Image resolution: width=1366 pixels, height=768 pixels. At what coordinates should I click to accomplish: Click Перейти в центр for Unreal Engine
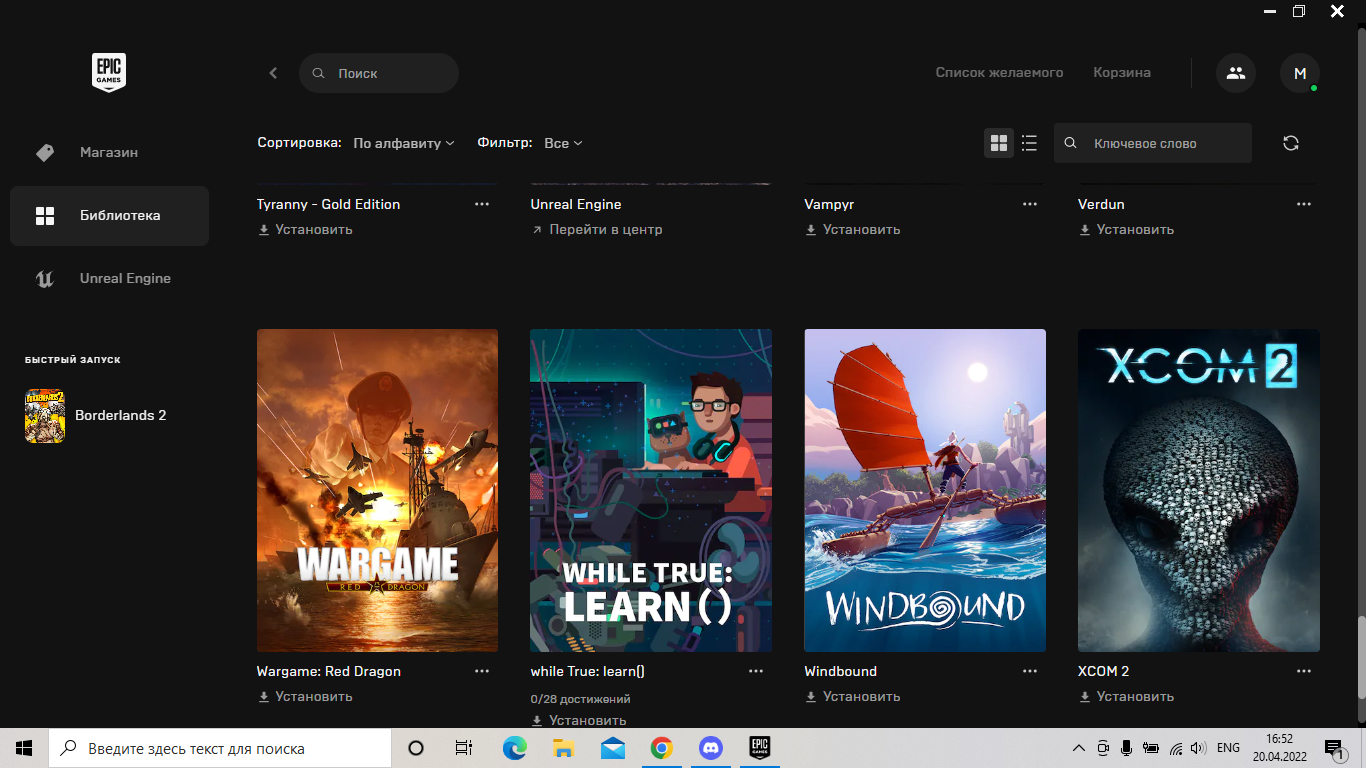pos(597,229)
